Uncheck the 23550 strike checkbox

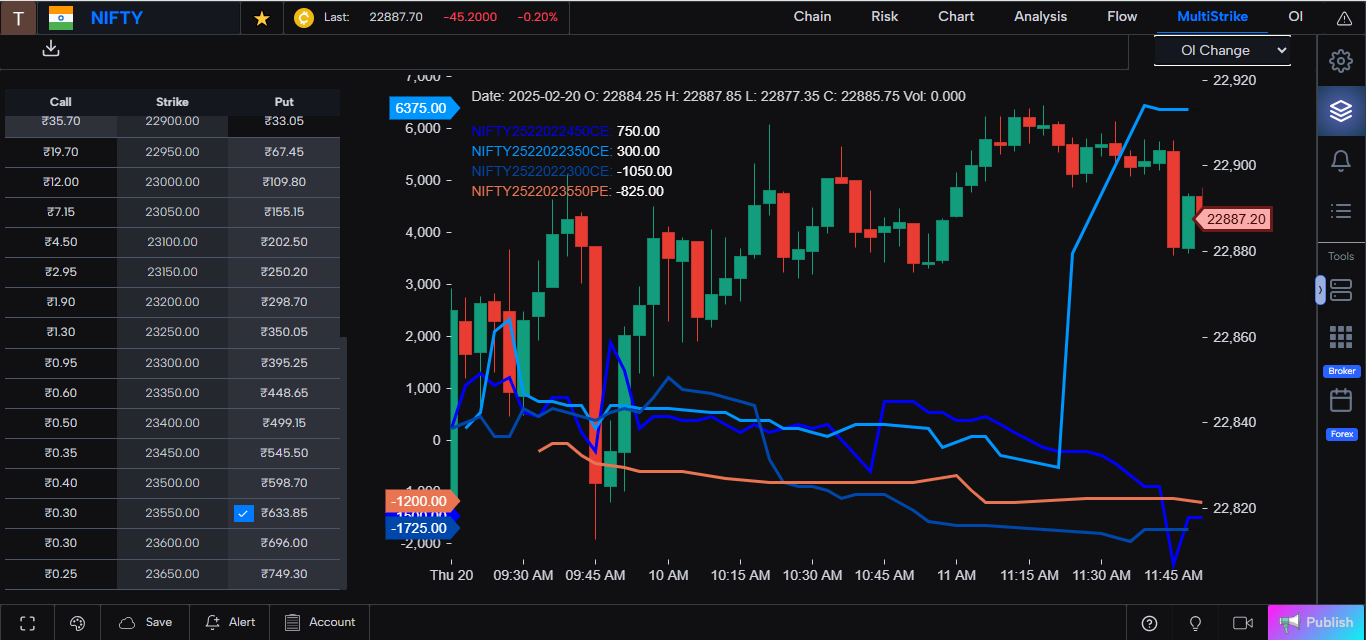tap(243, 513)
